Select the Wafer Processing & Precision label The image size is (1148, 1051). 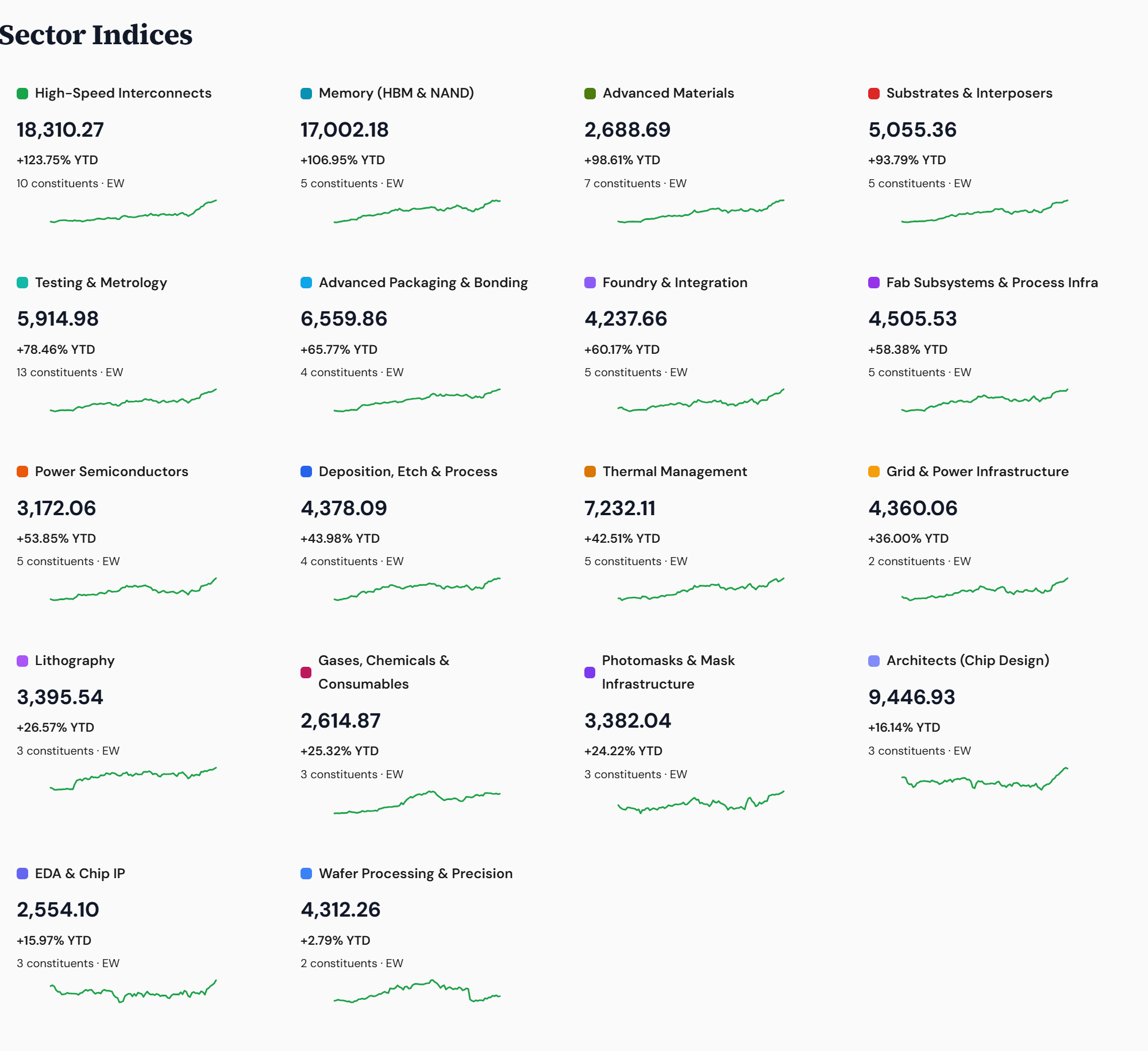click(x=416, y=873)
